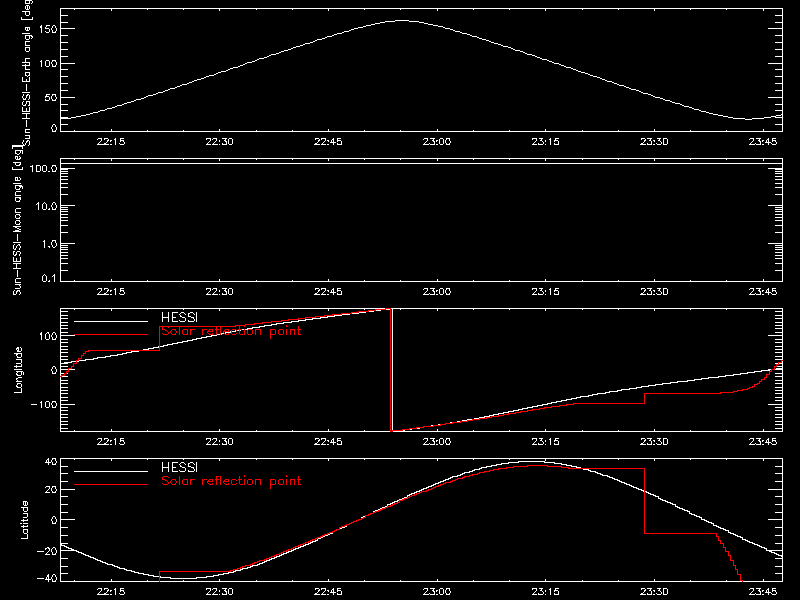Click red legend line in Longitude plot
Viewport: 800px width, 600px height.
[x=111, y=335]
